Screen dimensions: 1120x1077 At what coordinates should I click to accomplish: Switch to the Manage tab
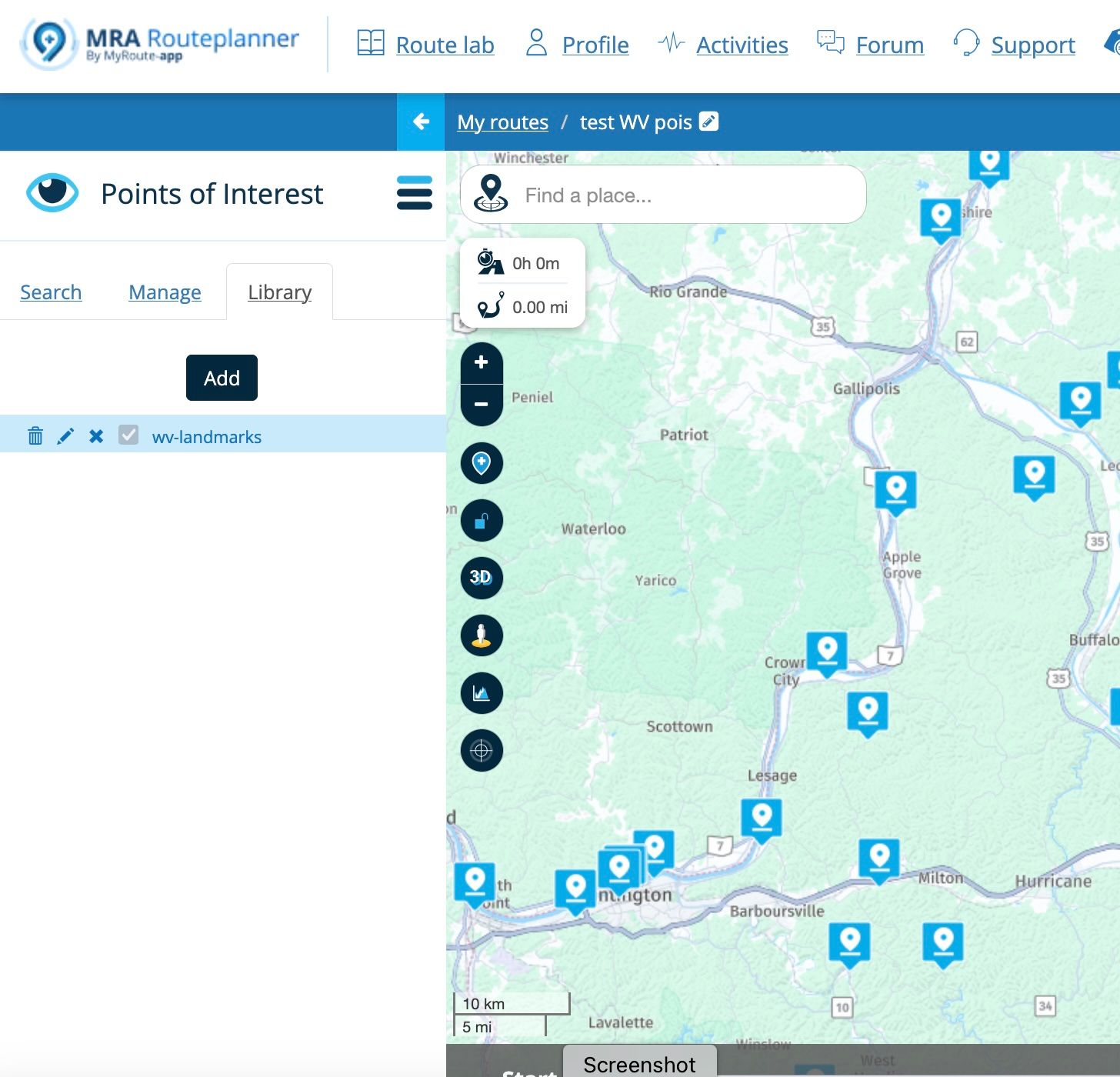[x=165, y=292]
